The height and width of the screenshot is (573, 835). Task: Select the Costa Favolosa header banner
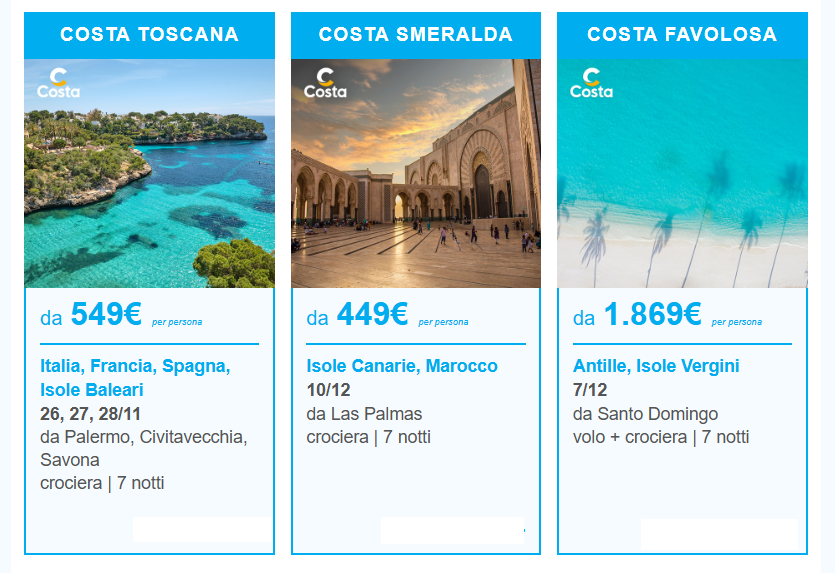682,35
